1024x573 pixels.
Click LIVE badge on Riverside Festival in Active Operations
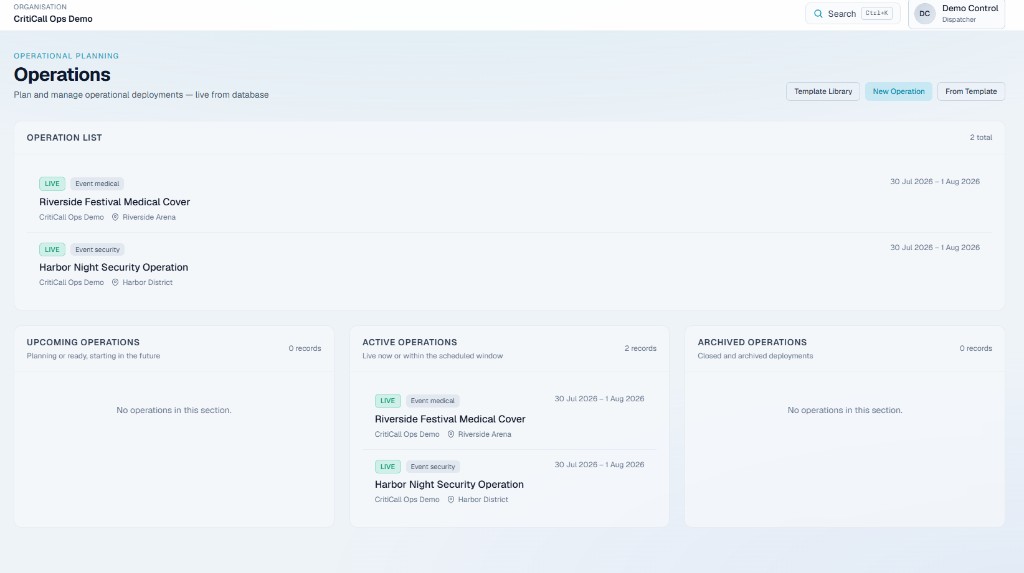(388, 401)
